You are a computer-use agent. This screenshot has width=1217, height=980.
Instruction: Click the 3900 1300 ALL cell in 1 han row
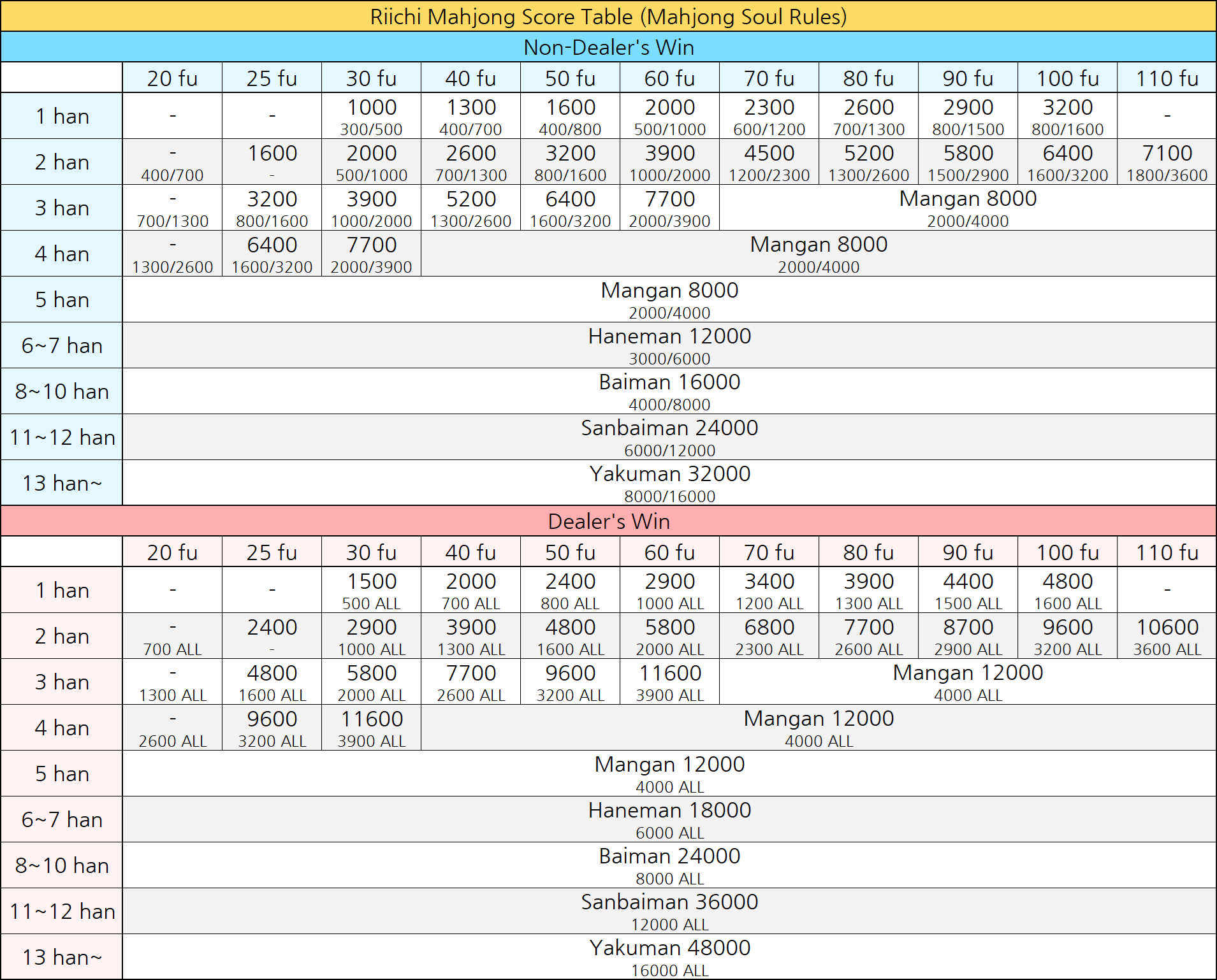[868, 590]
